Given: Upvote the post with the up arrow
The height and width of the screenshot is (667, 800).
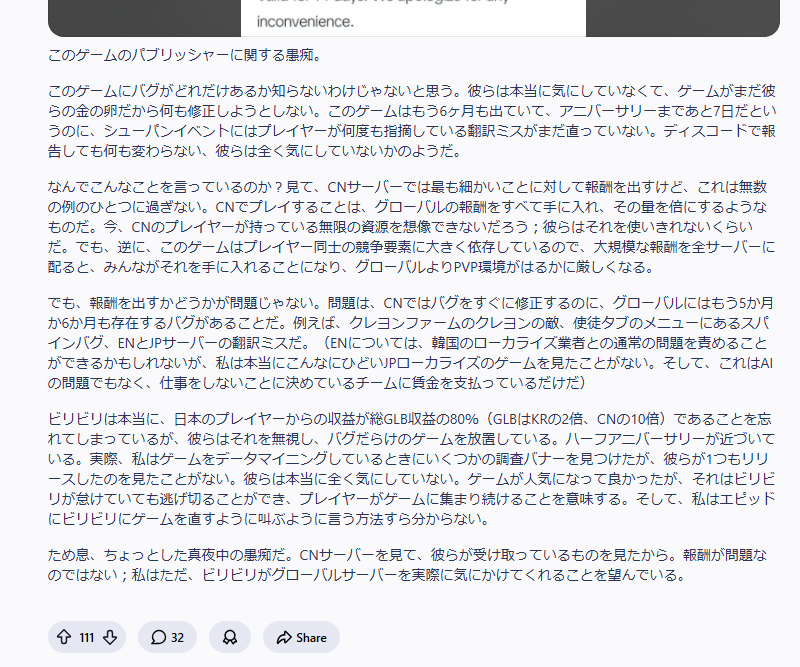Looking at the screenshot, I should 63,637.
